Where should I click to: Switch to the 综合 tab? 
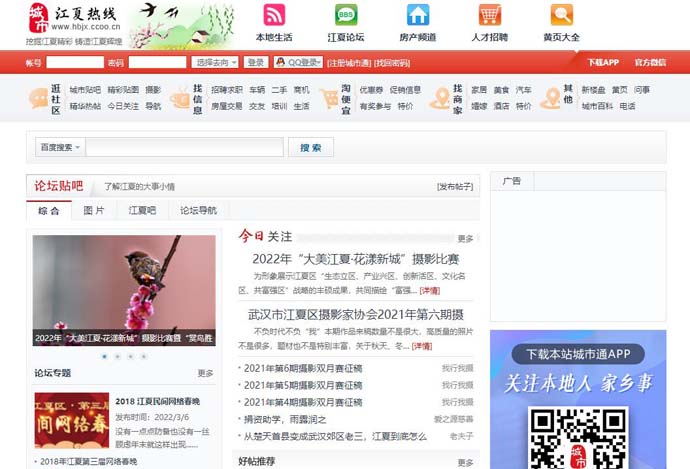pos(49,211)
